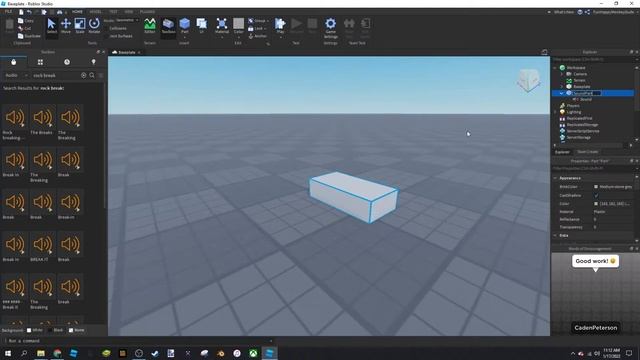Collapse the Workspace tree node
640x360 pixels.
coord(555,68)
